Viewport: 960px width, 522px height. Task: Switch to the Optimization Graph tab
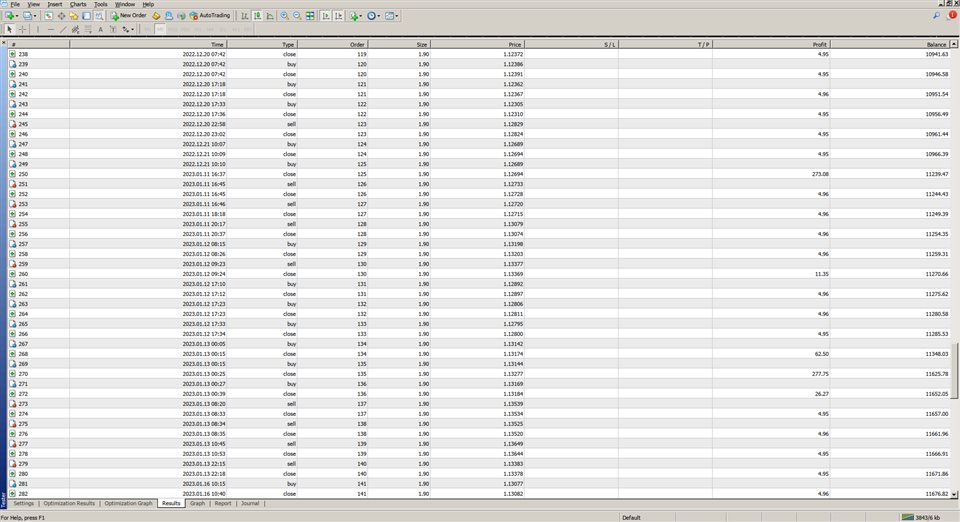point(128,503)
